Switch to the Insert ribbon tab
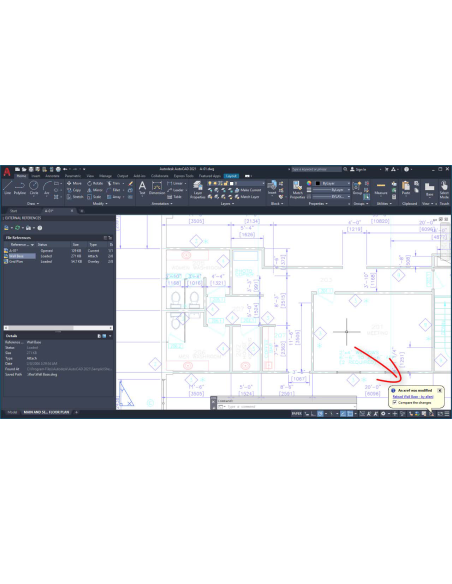This screenshot has height=584, width=452. [x=36, y=176]
